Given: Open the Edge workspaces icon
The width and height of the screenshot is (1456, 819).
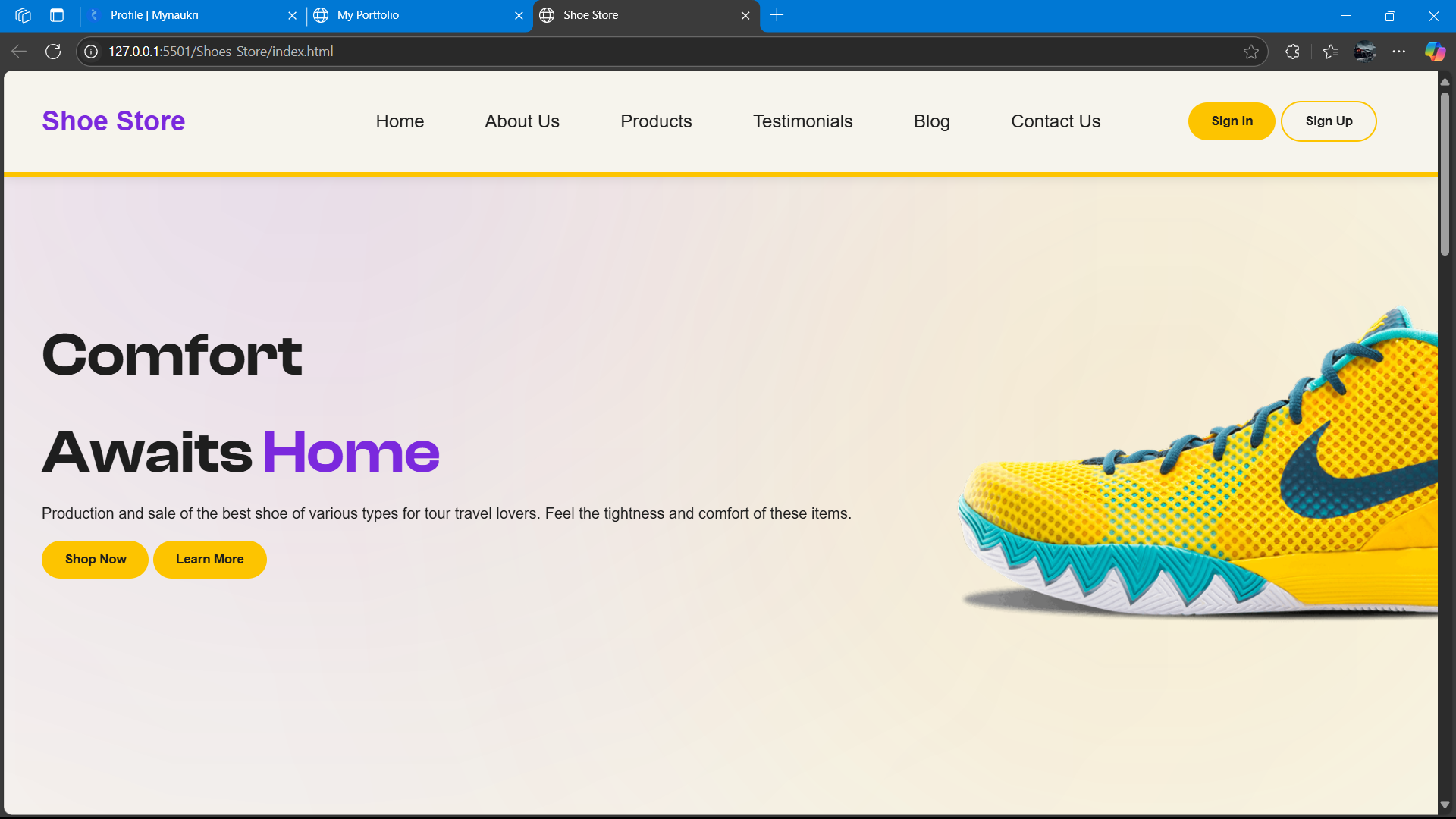Looking at the screenshot, I should [x=23, y=15].
